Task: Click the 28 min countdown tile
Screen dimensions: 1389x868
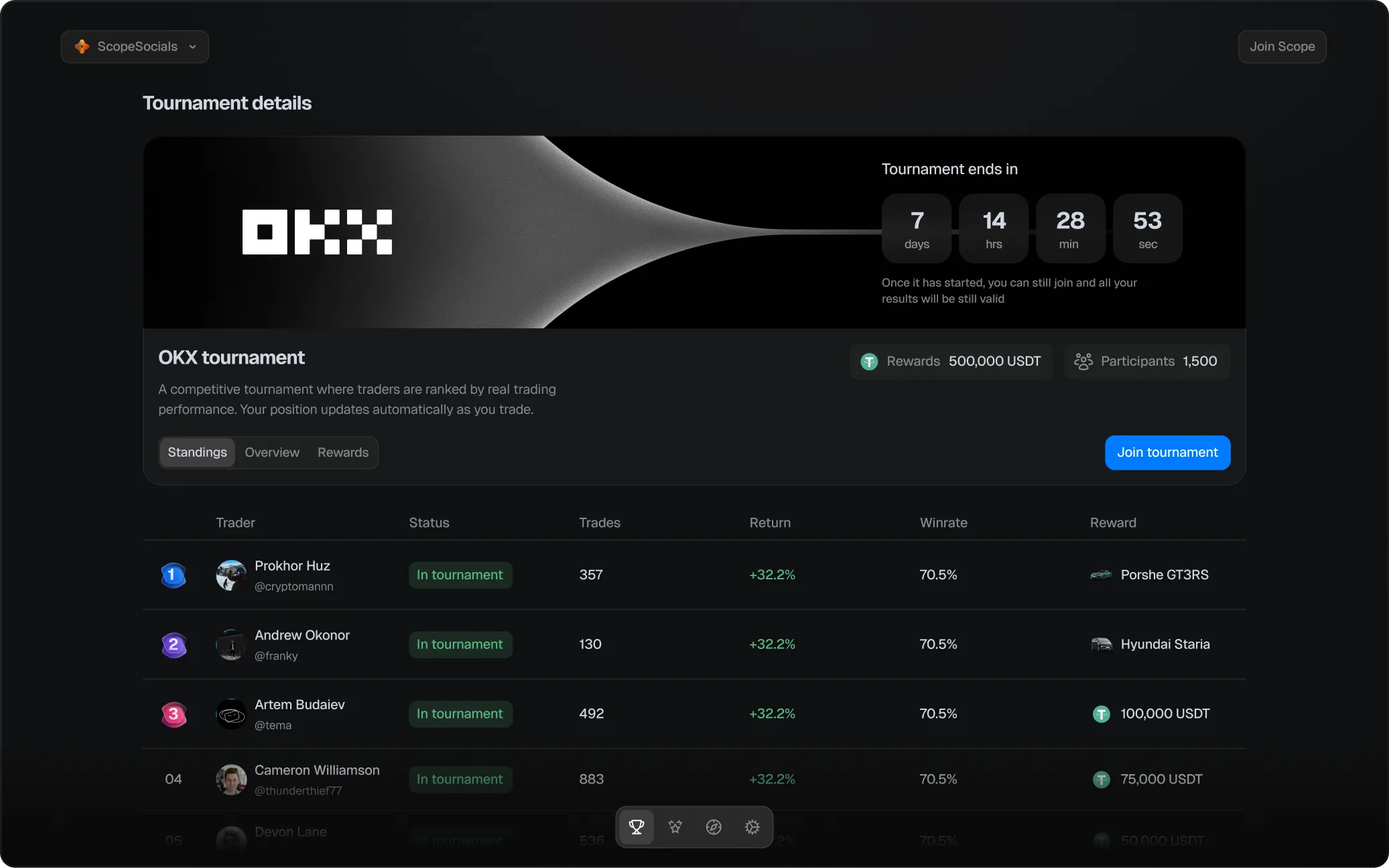Action: [1070, 228]
